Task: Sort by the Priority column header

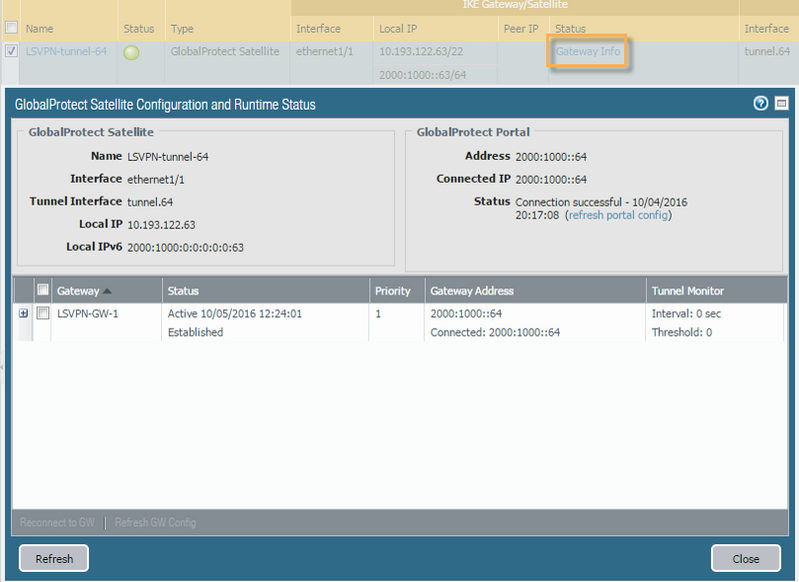Action: [392, 291]
